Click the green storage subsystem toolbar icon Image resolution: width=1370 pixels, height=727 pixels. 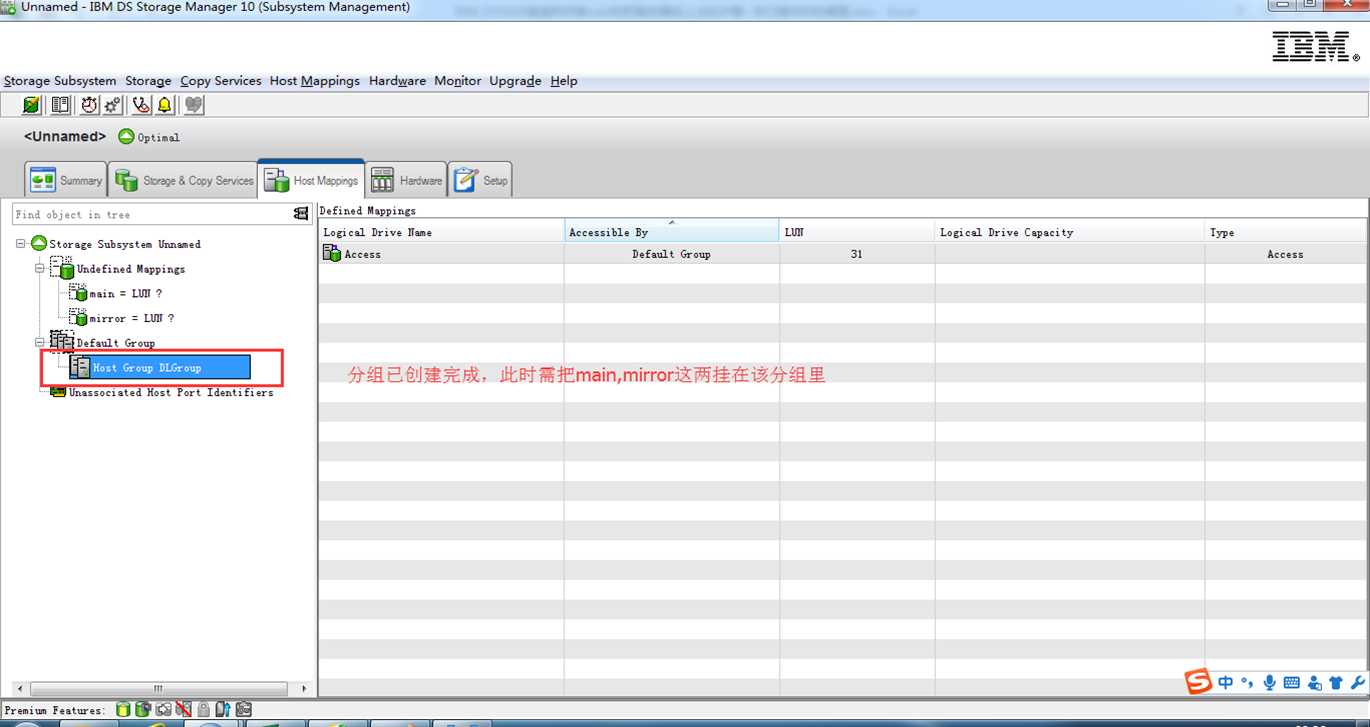[32, 105]
